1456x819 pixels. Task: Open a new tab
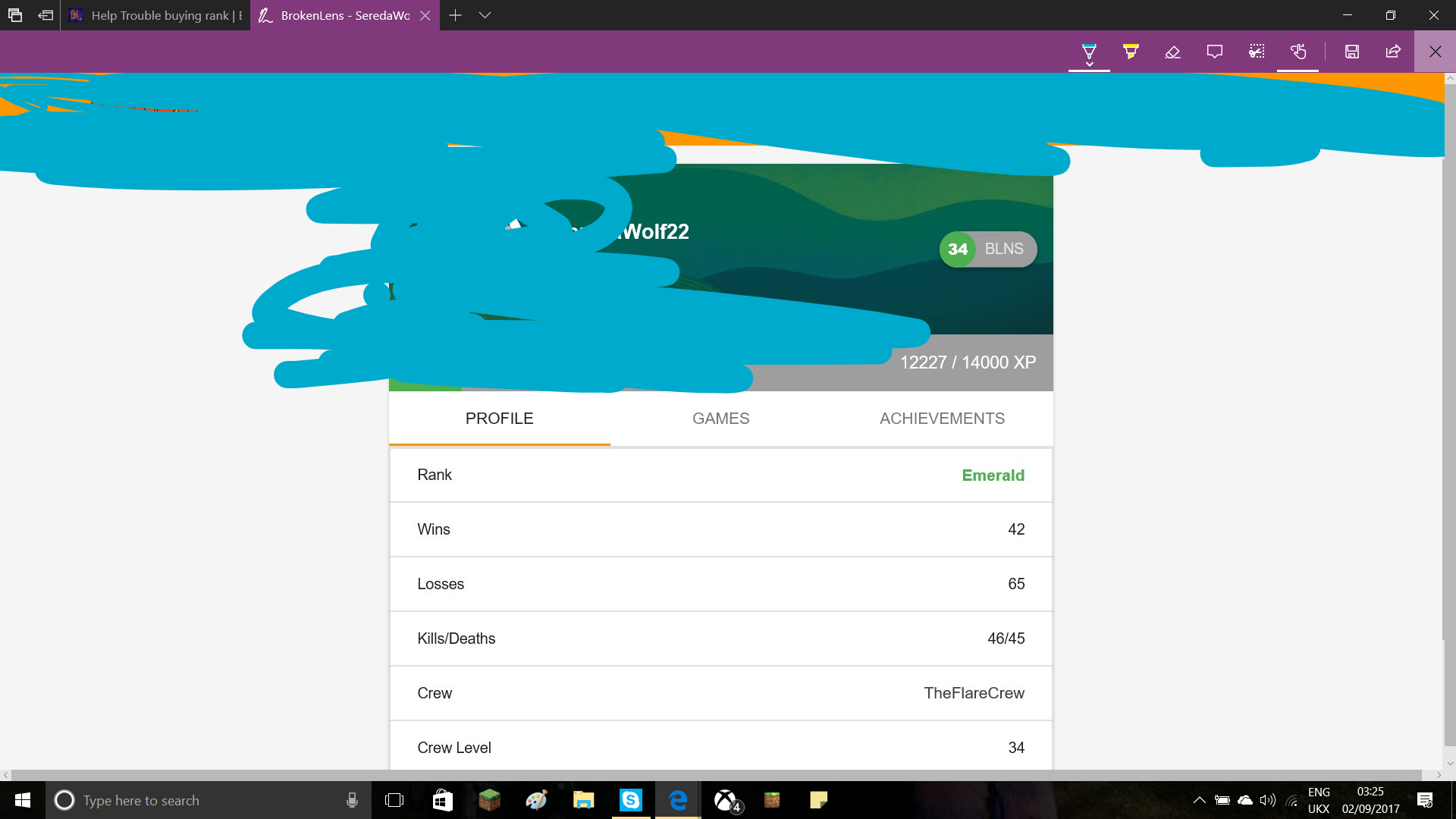pyautogui.click(x=455, y=15)
